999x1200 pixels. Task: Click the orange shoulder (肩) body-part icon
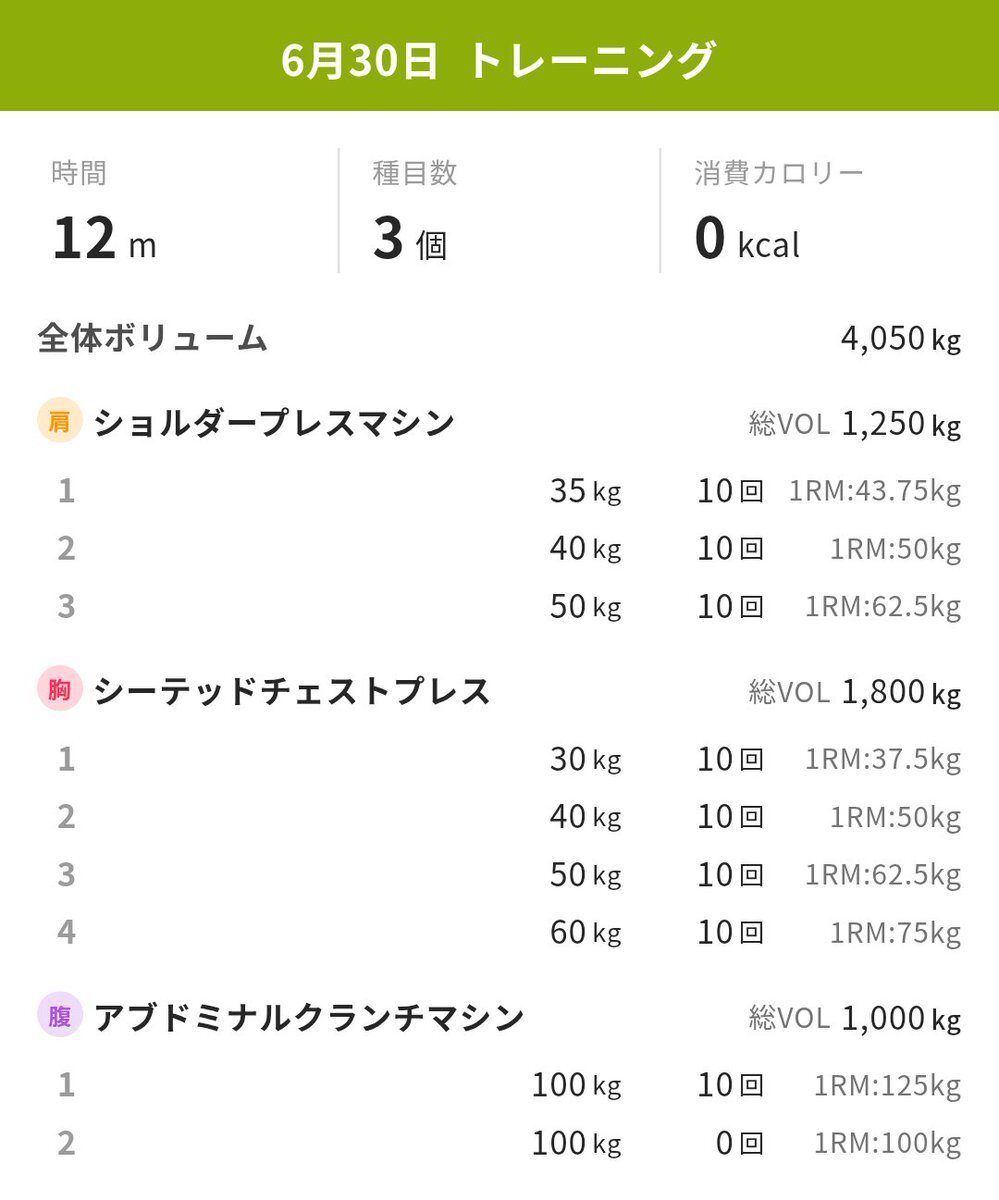pos(59,422)
